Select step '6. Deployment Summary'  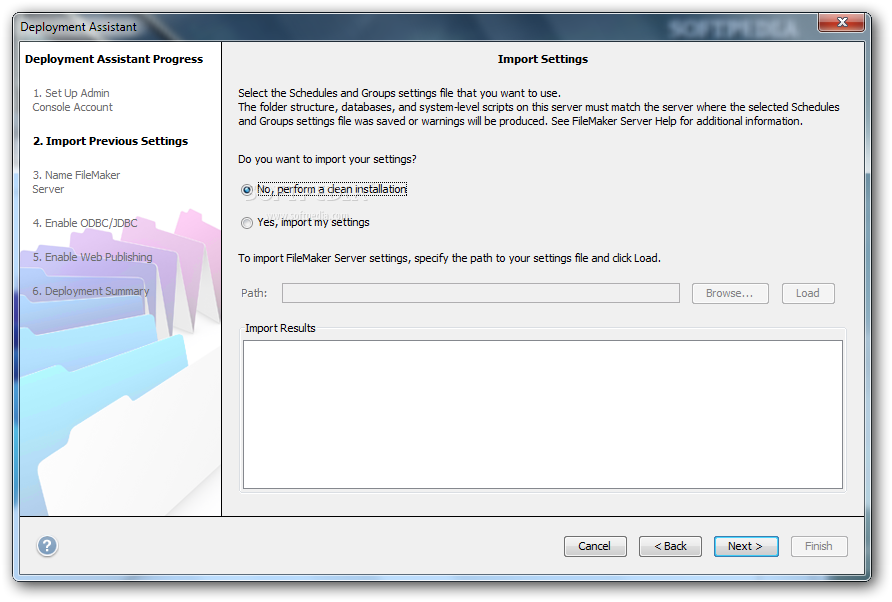[x=90, y=291]
